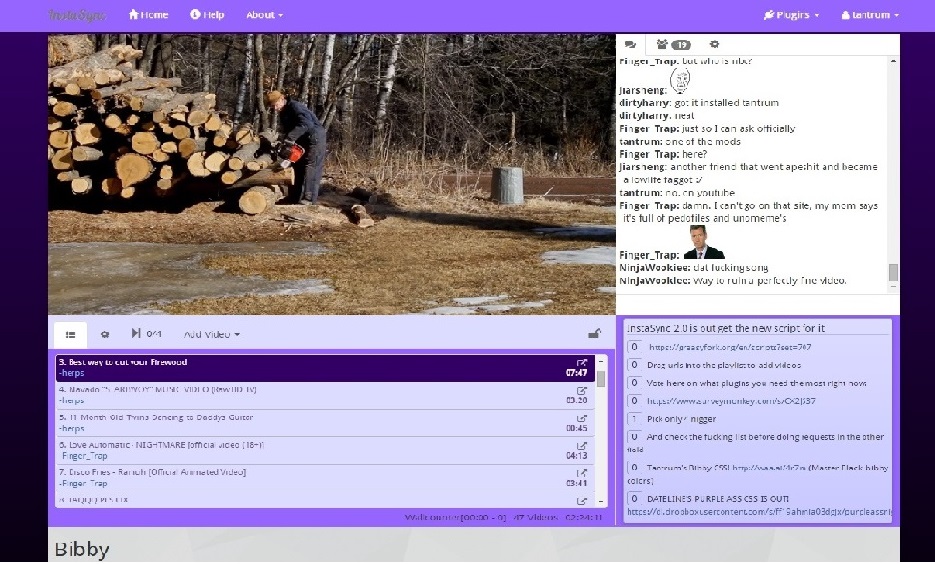Select the playlist list-view tab icon

(x=70, y=334)
